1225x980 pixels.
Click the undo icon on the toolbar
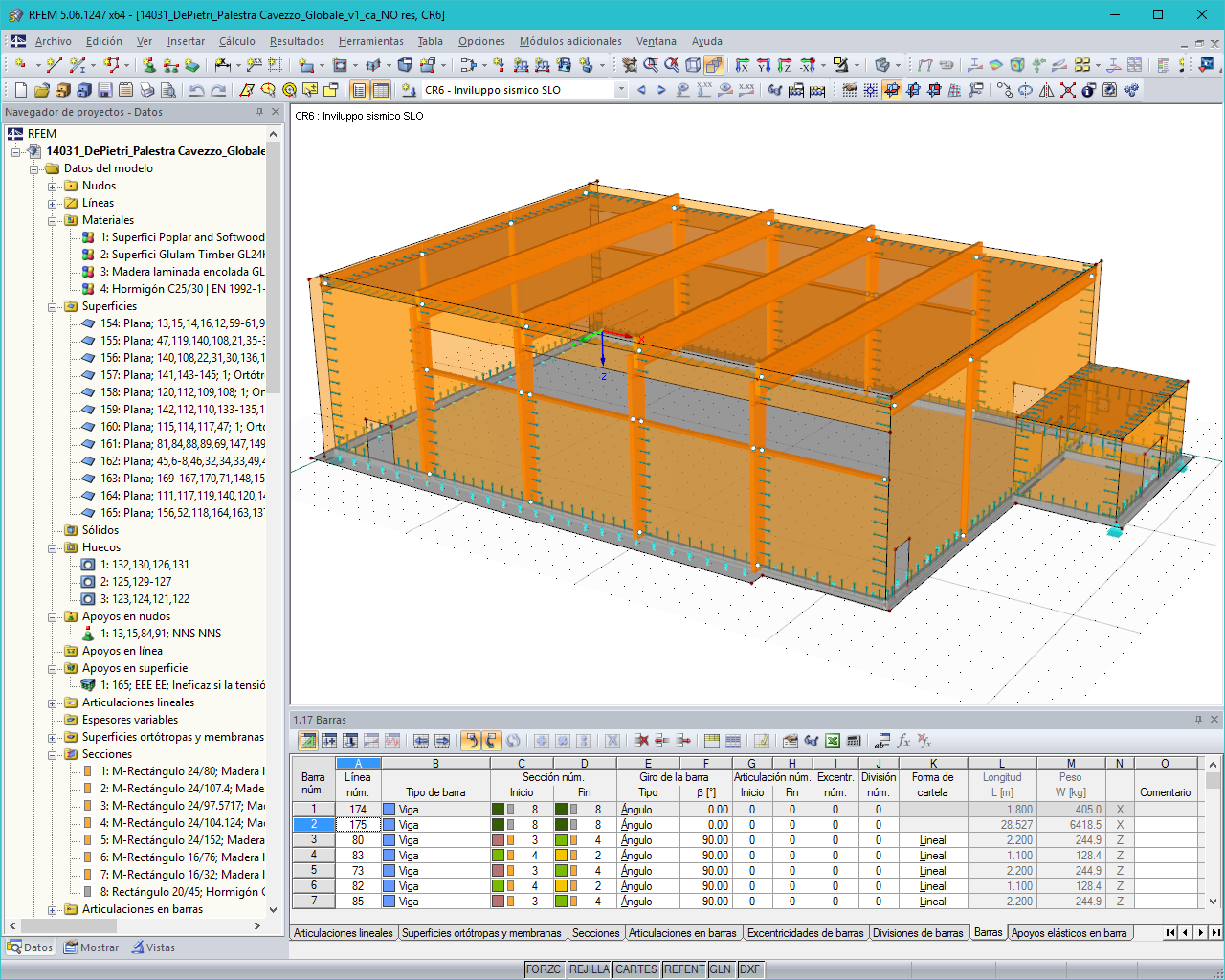pyautogui.click(x=195, y=89)
